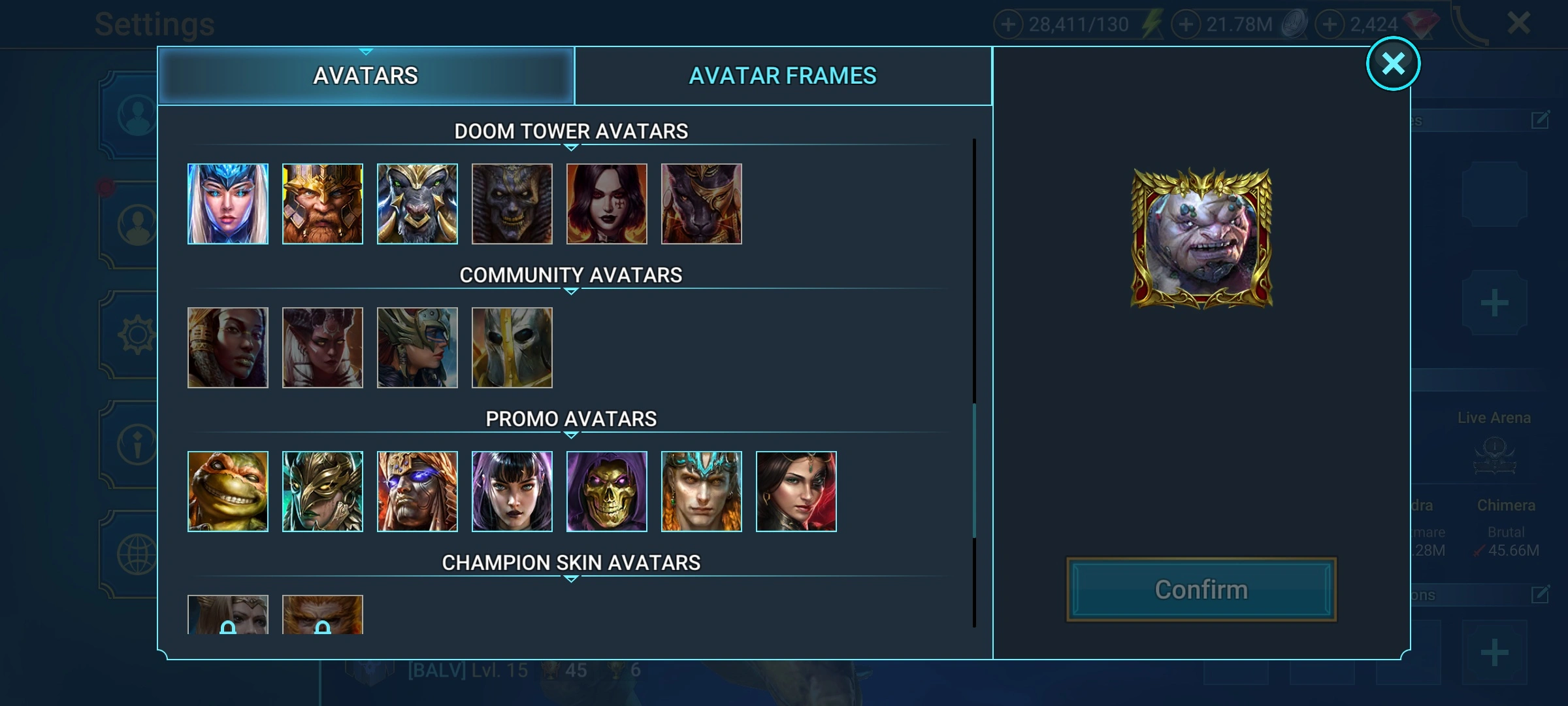This screenshot has width=1568, height=706.
Task: Choose the golden-crowned dwarf avatar
Action: pos(322,204)
